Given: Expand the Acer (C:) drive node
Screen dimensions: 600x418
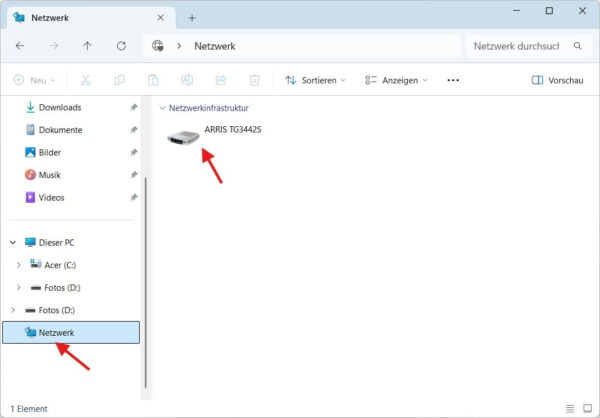Looking at the screenshot, I should pos(18,265).
